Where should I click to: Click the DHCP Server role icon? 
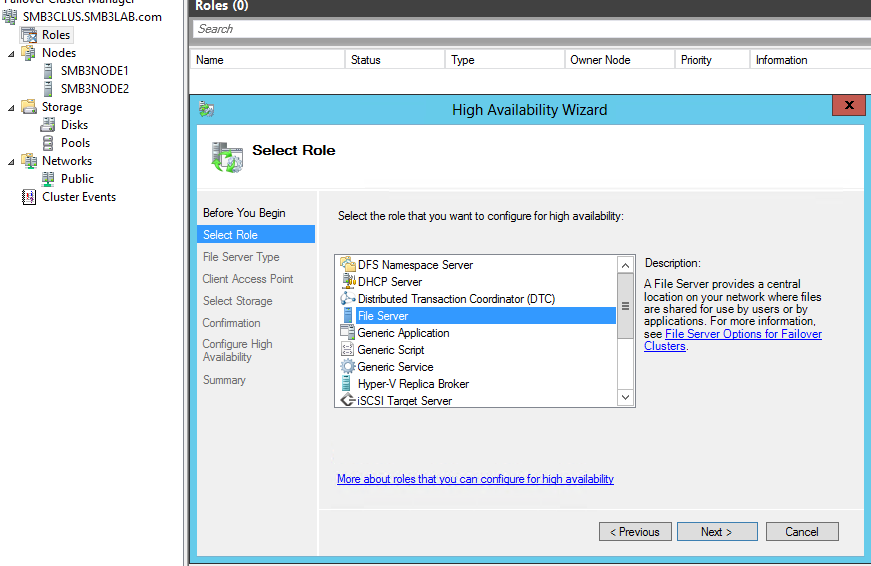click(x=348, y=282)
